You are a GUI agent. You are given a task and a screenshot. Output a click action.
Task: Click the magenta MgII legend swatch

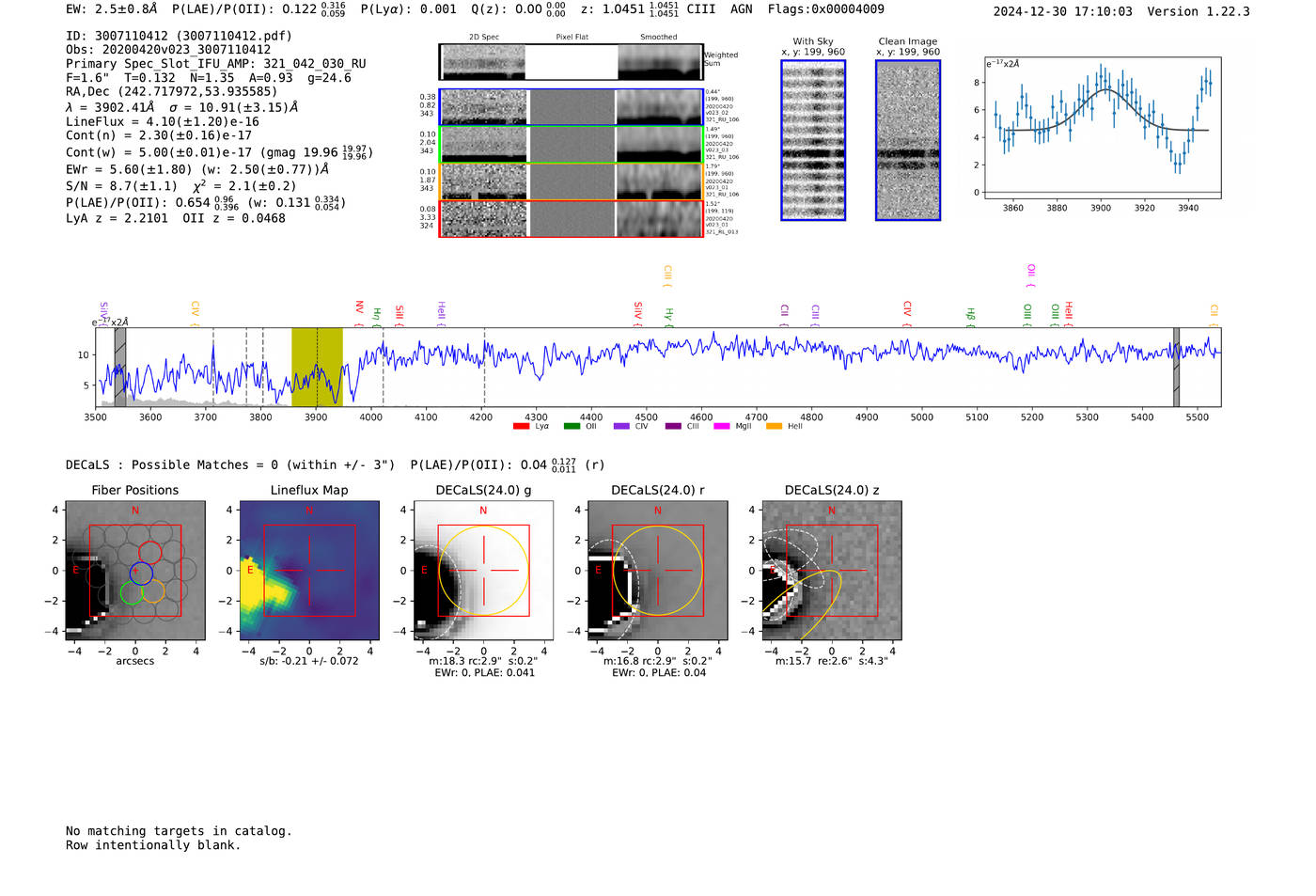click(722, 427)
